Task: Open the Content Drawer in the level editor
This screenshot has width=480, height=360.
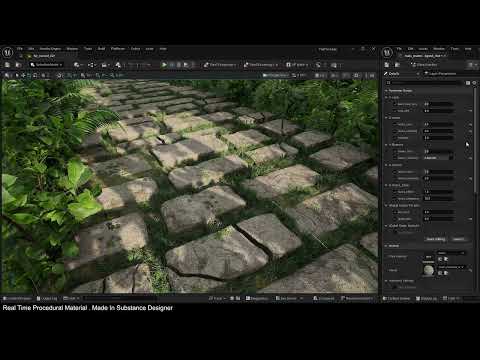Action: 17,298
